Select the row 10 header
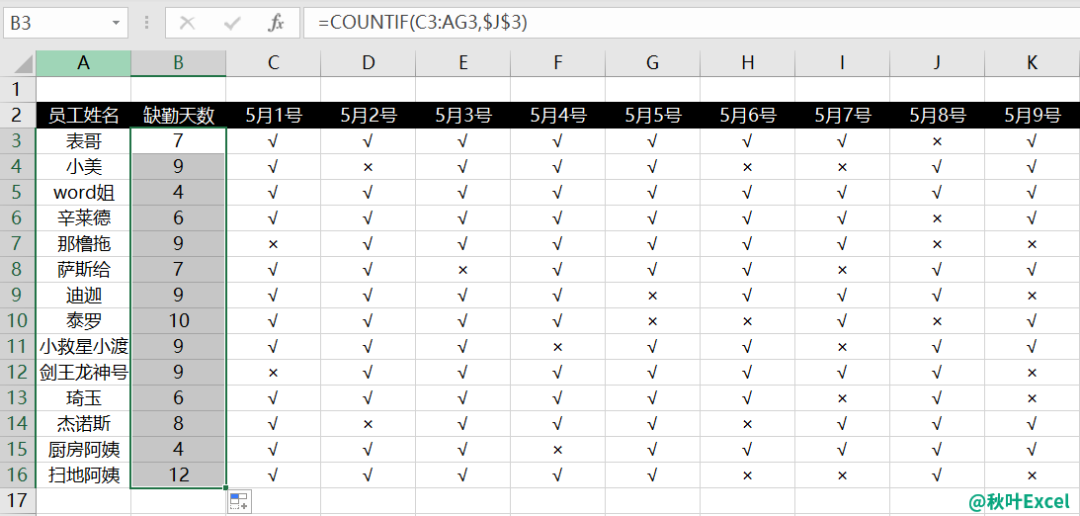 [x=18, y=320]
